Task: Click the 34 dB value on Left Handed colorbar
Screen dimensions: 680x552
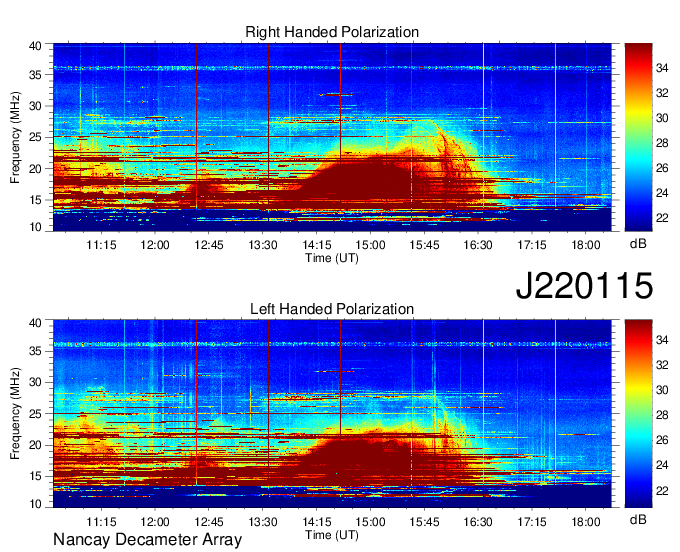Action: 662,340
